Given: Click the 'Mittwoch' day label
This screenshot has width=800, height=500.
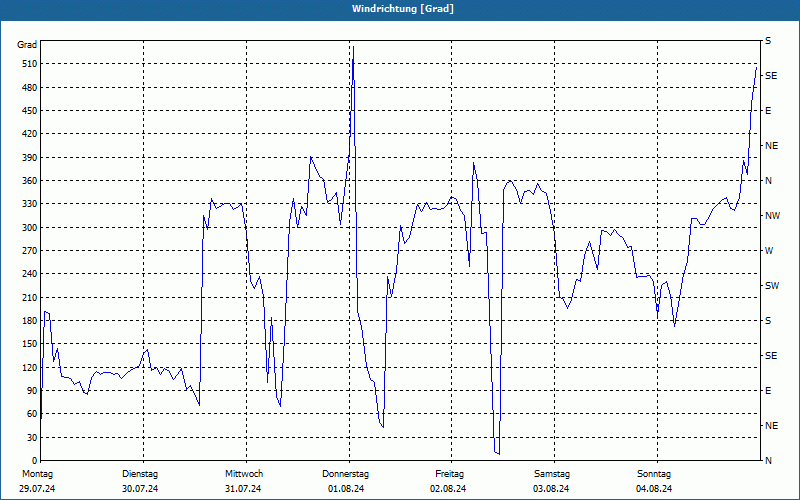Looking at the screenshot, I should click(244, 474).
